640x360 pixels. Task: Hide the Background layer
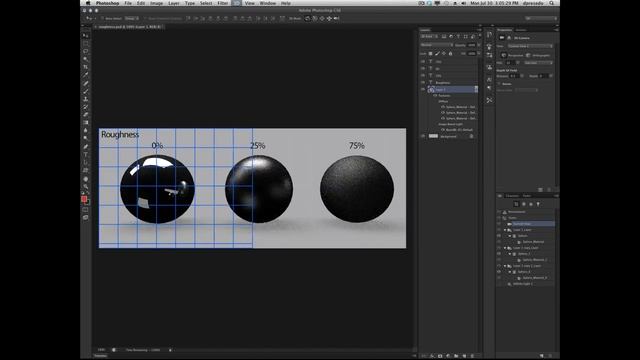423,136
